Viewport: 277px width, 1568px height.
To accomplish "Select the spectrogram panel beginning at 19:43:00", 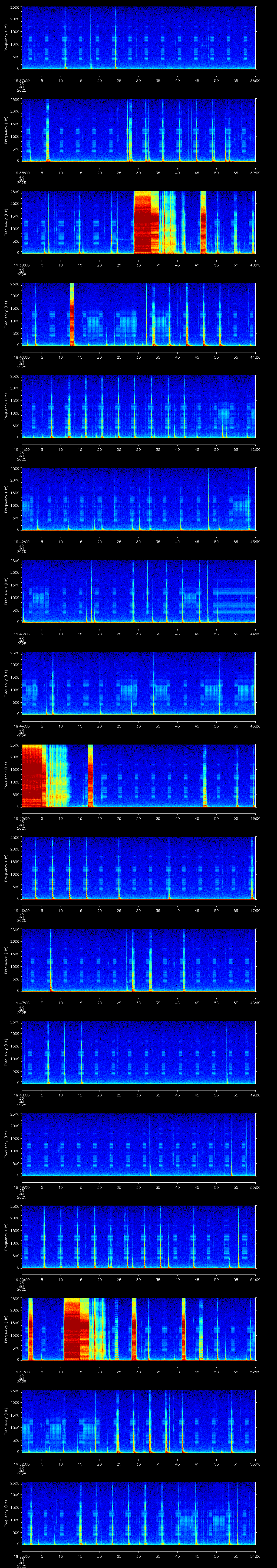I will [x=138, y=591].
